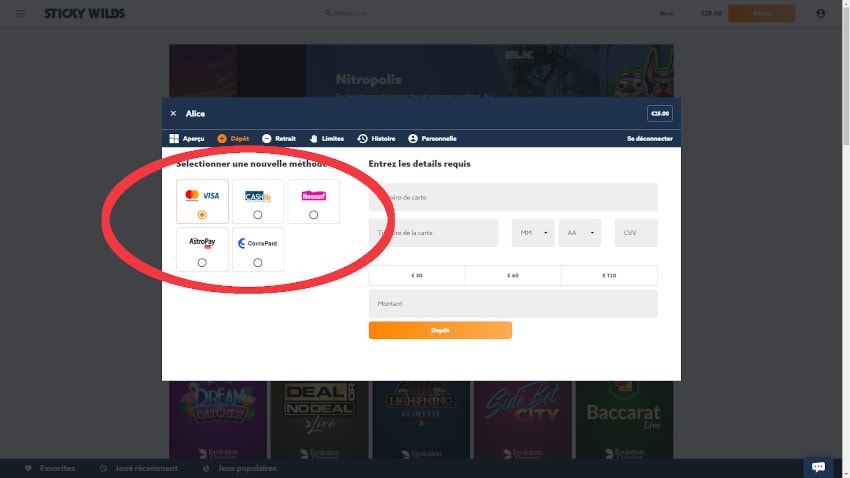Open the AA expiry year dropdown
850x478 pixels.
[x=579, y=233]
